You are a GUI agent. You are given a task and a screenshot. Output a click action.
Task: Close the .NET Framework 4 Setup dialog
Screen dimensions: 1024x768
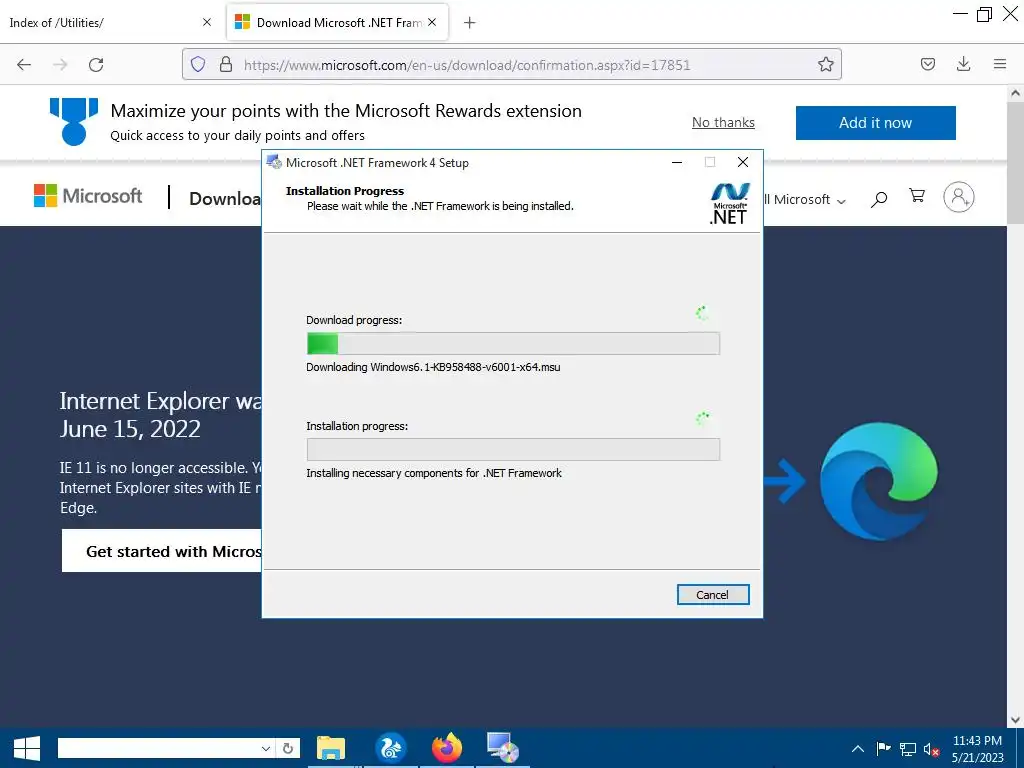coord(743,163)
